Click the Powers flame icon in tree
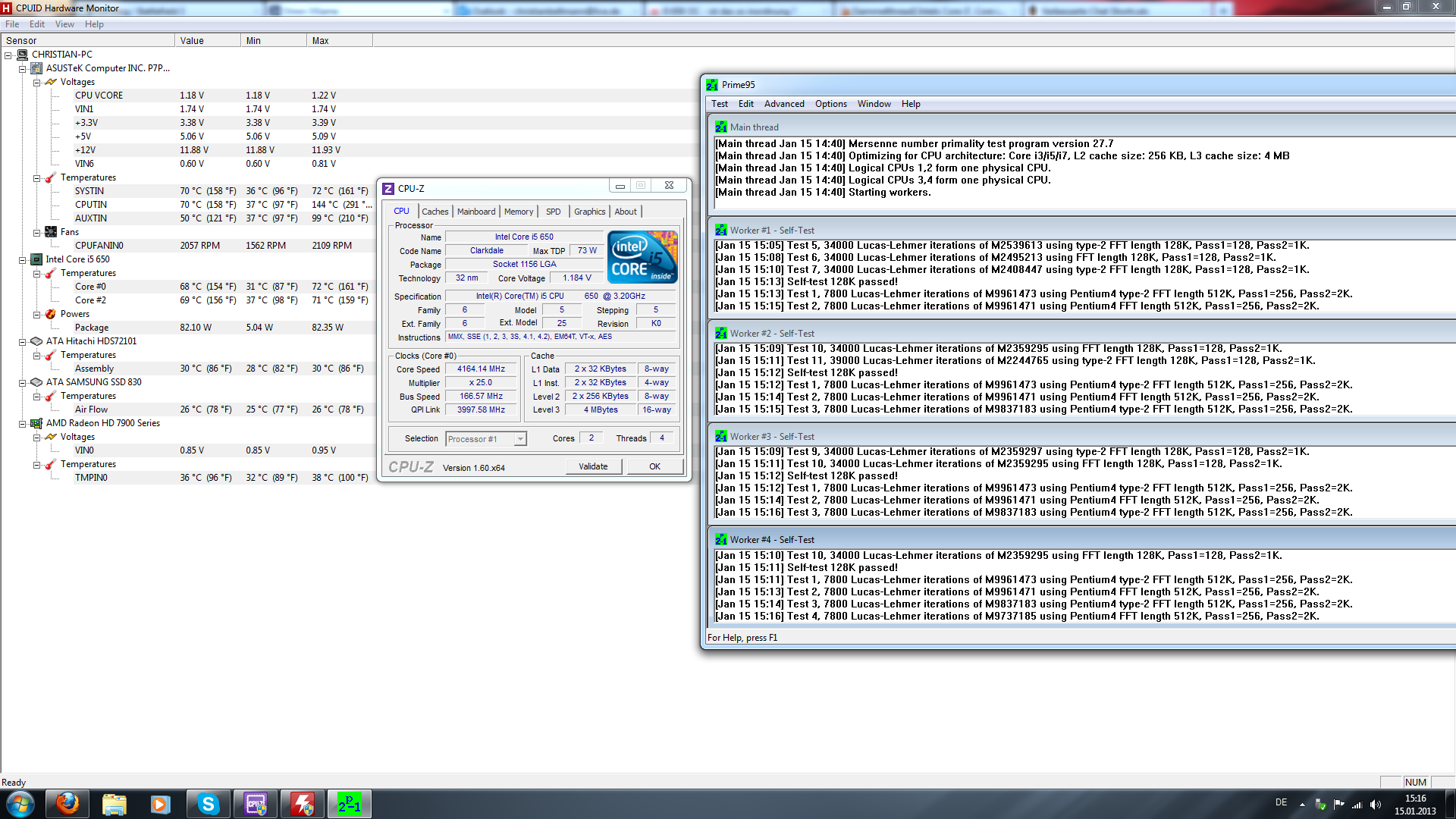 50,314
